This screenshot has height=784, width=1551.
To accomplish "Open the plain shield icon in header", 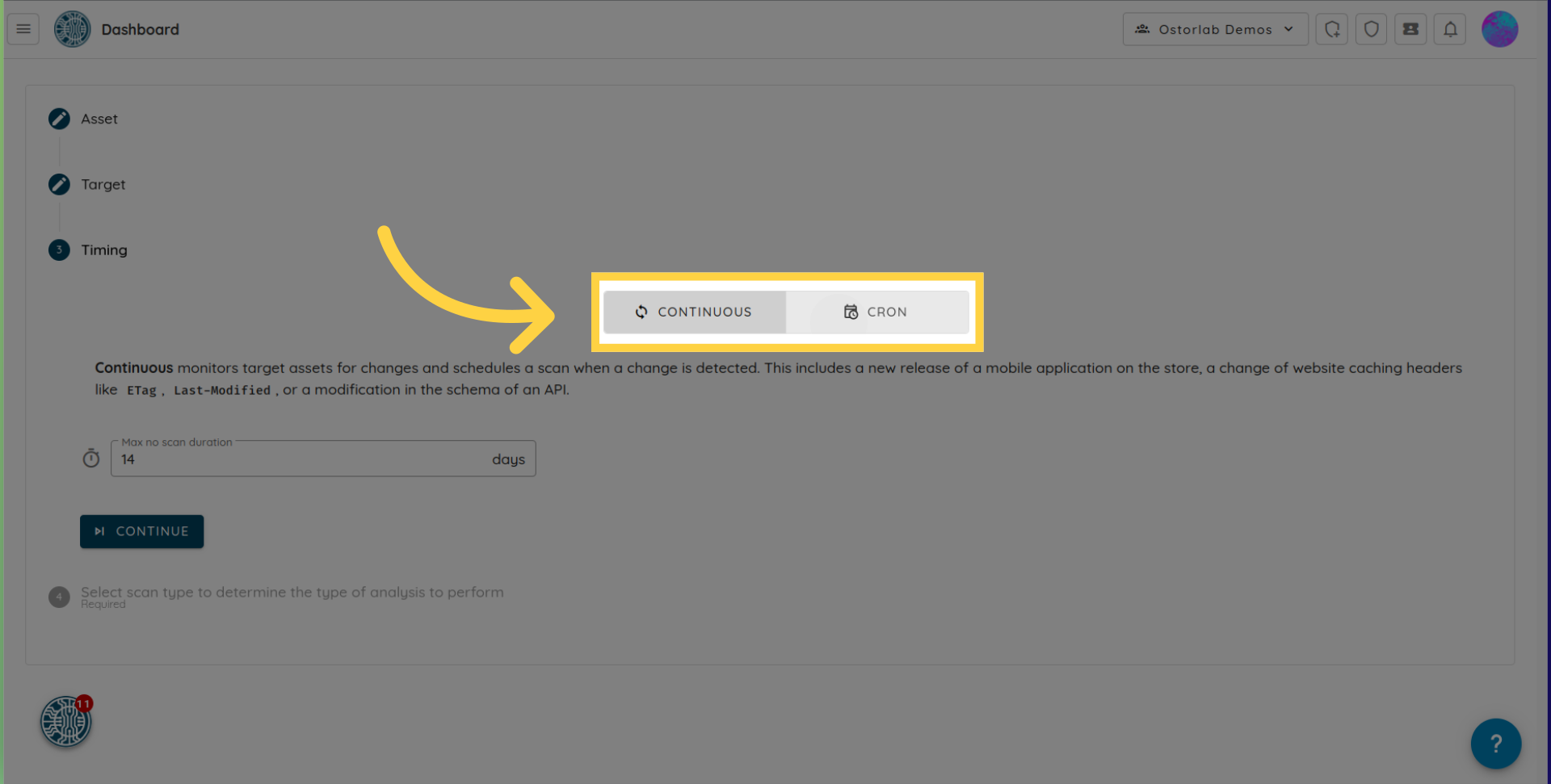I will pos(1371,29).
